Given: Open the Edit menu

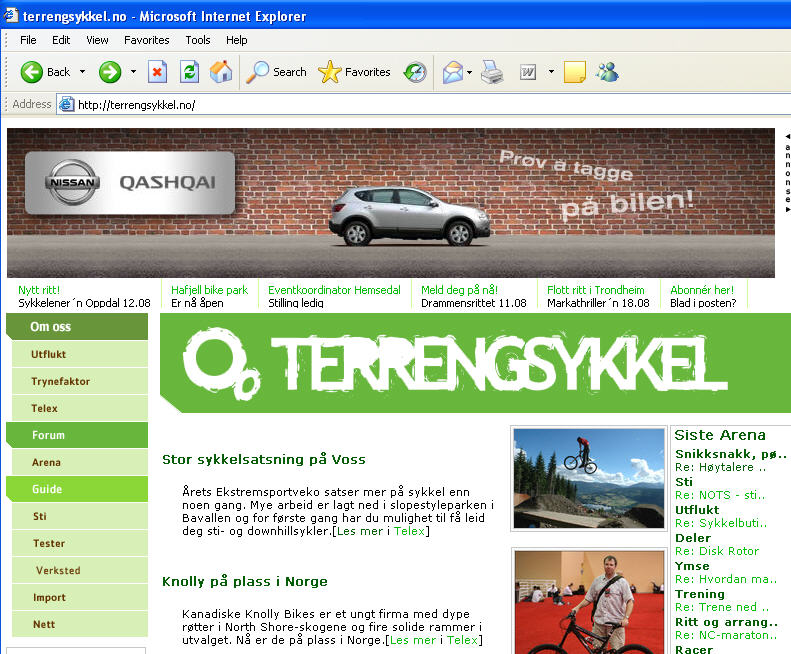Looking at the screenshot, I should (61, 40).
